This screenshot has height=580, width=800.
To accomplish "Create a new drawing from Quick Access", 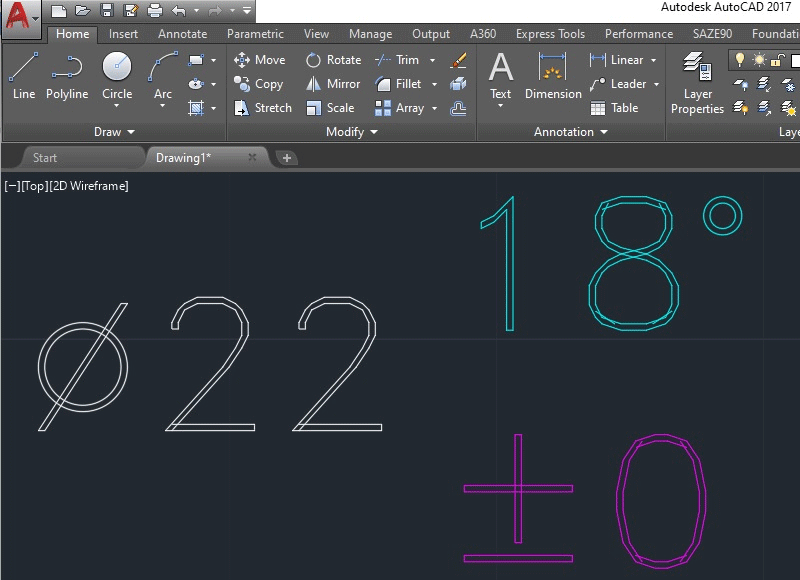I will point(59,10).
